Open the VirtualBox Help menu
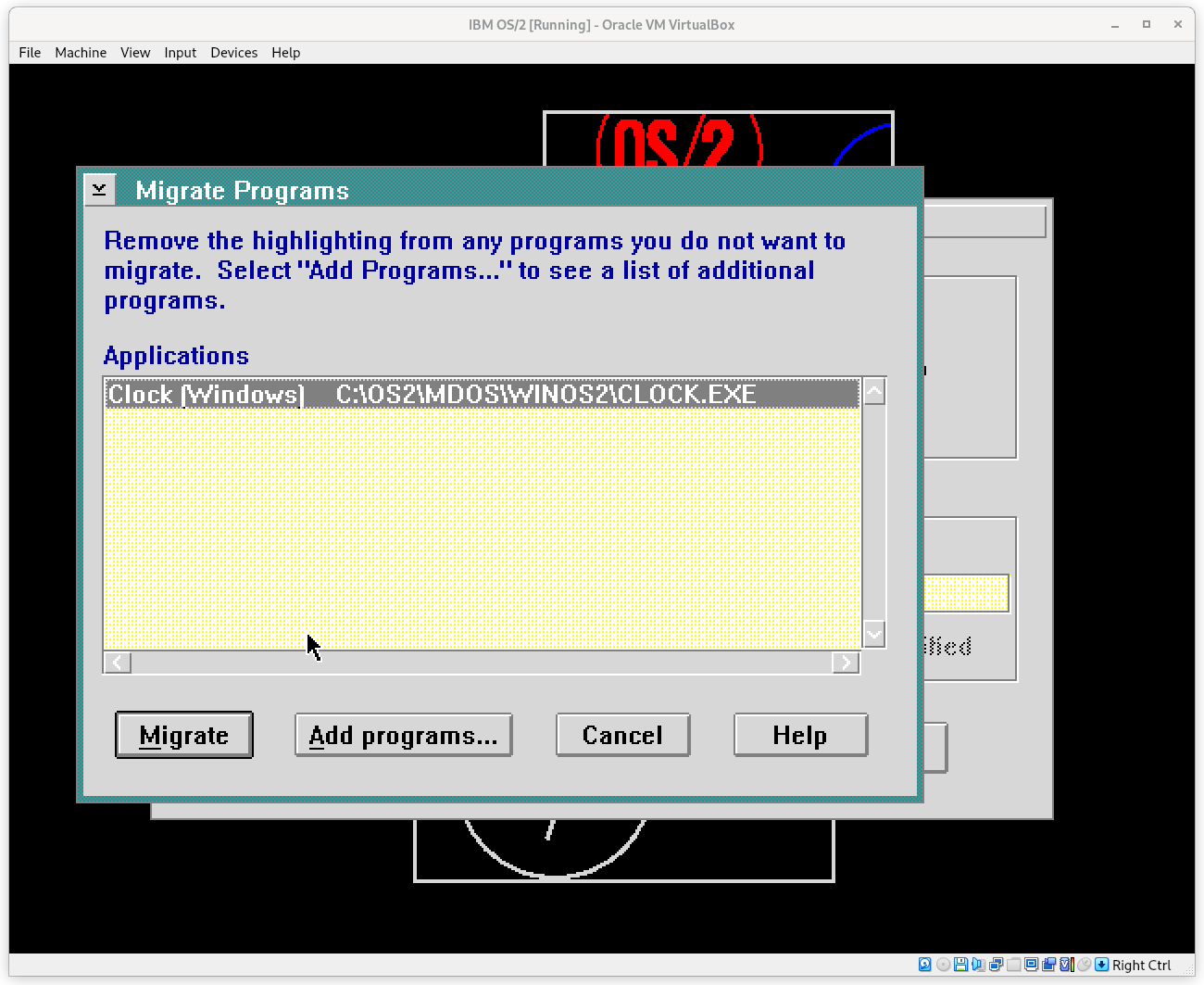Image resolution: width=1204 pixels, height=985 pixels. click(x=285, y=53)
